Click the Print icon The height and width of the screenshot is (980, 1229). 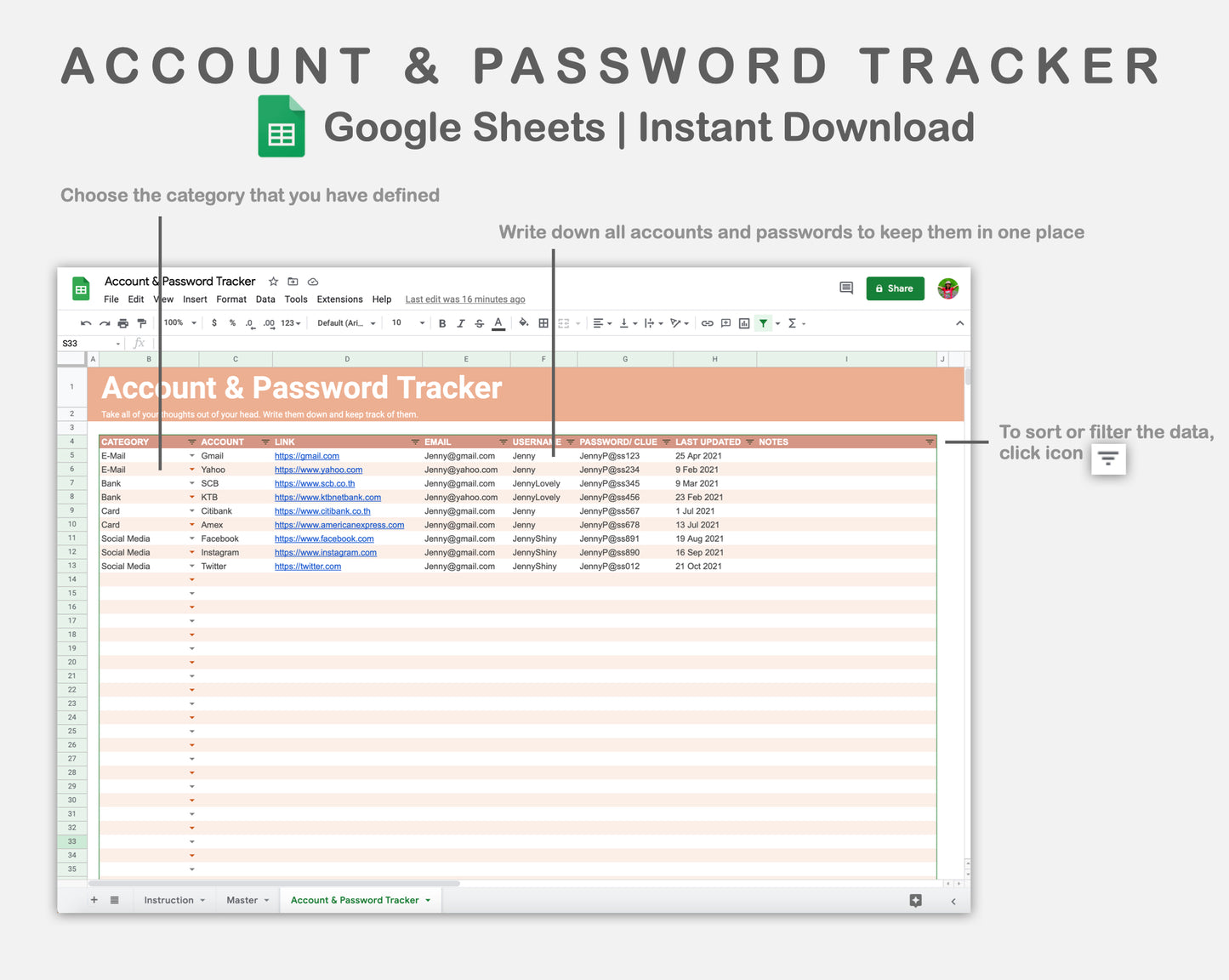[x=123, y=323]
